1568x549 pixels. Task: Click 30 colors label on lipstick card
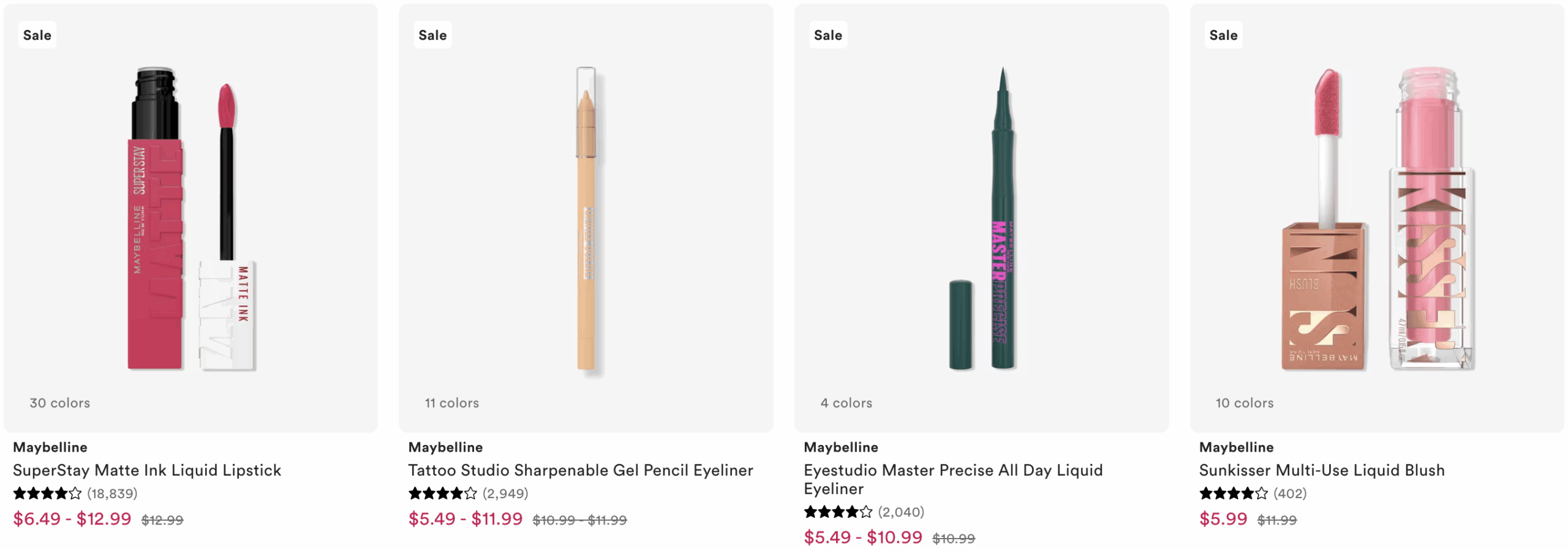60,403
